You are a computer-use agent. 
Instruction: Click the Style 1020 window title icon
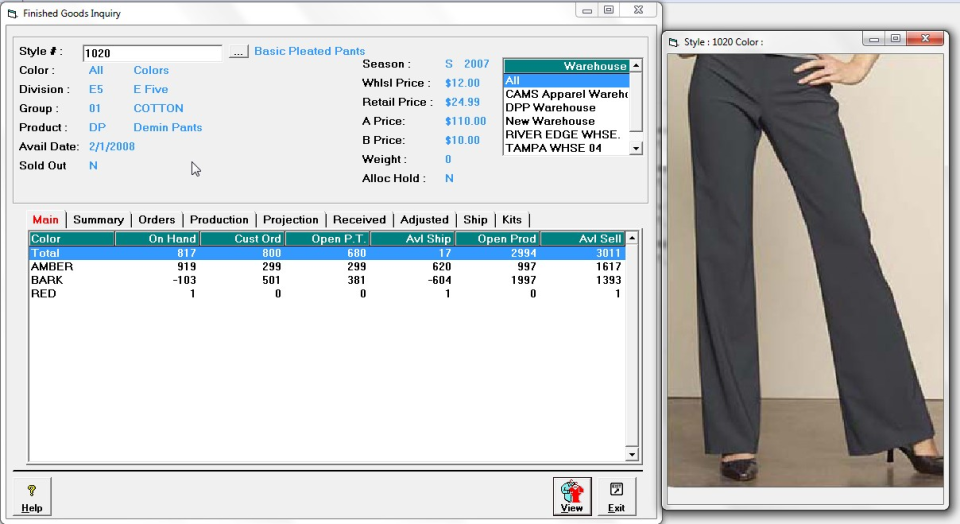click(x=672, y=42)
